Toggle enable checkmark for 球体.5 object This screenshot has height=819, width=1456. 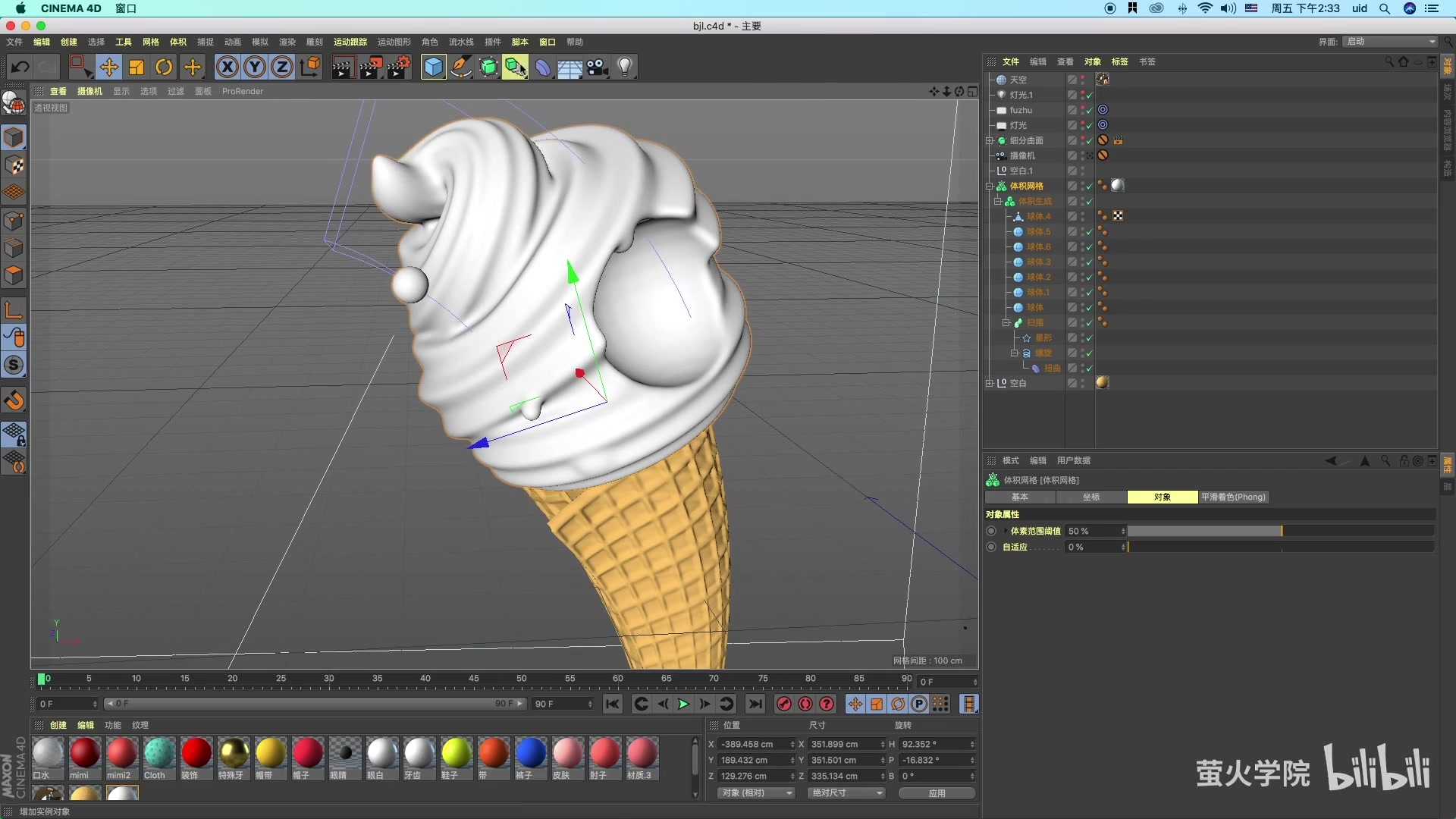(1090, 232)
